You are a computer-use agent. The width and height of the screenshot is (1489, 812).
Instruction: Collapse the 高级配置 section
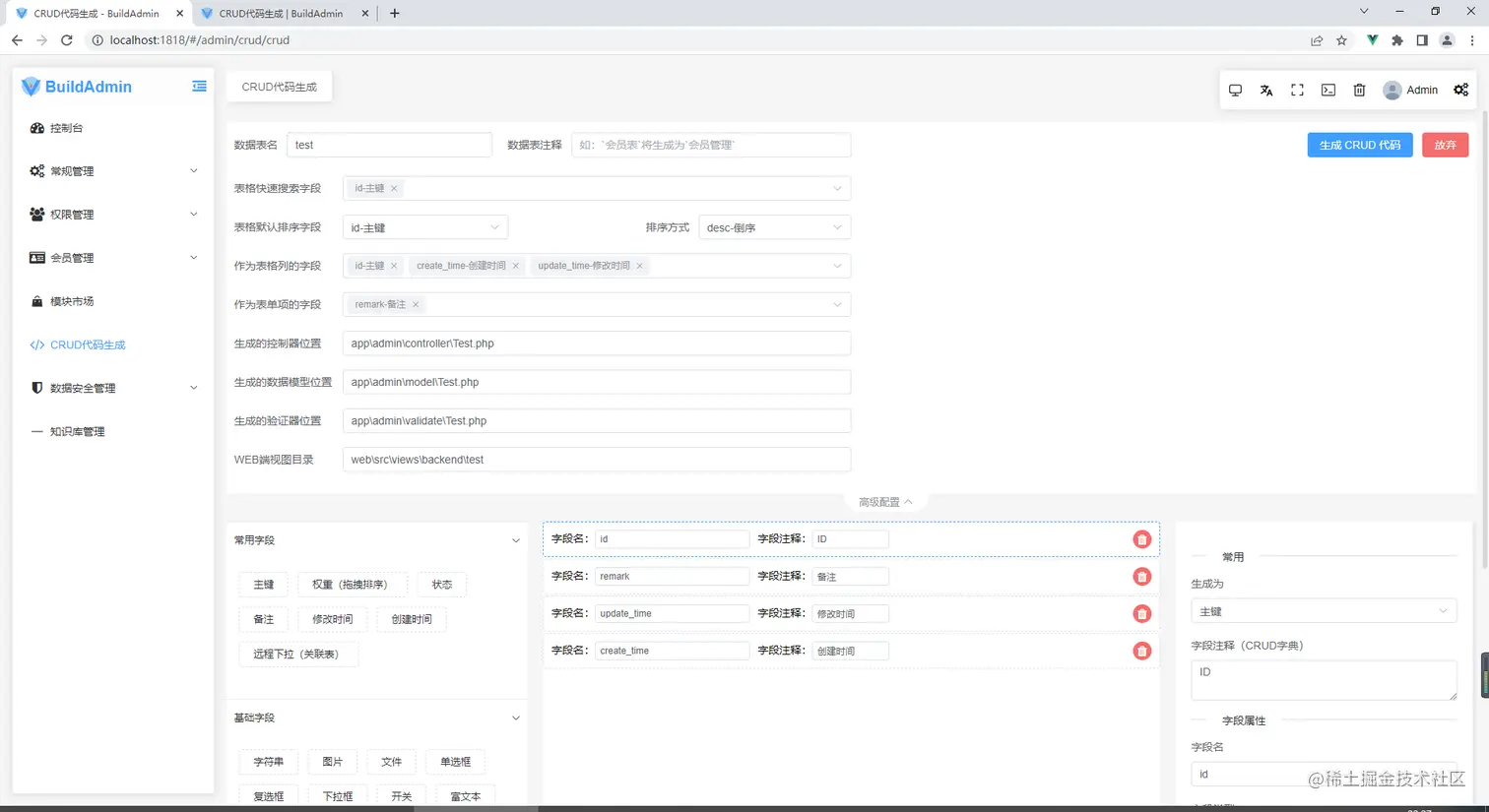(x=885, y=502)
